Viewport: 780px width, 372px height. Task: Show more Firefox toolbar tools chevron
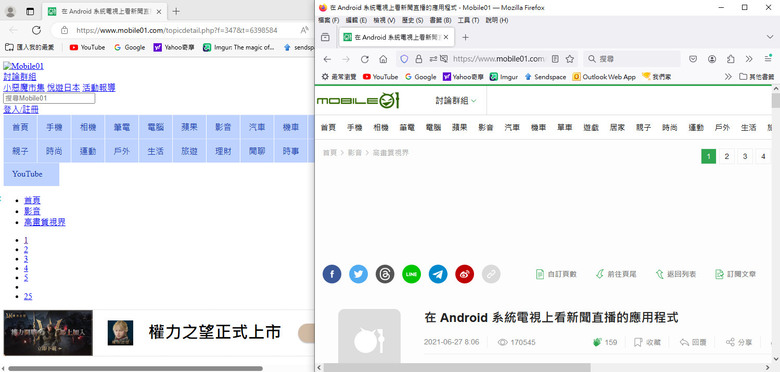click(749, 59)
